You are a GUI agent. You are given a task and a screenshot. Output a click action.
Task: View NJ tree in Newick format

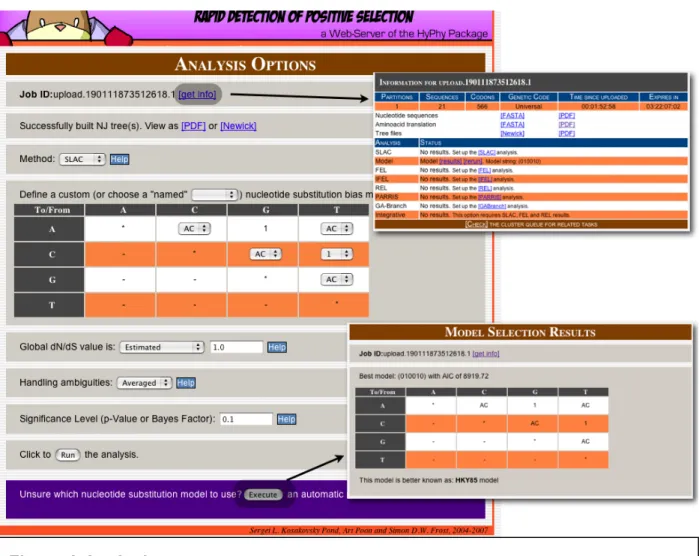[238, 126]
